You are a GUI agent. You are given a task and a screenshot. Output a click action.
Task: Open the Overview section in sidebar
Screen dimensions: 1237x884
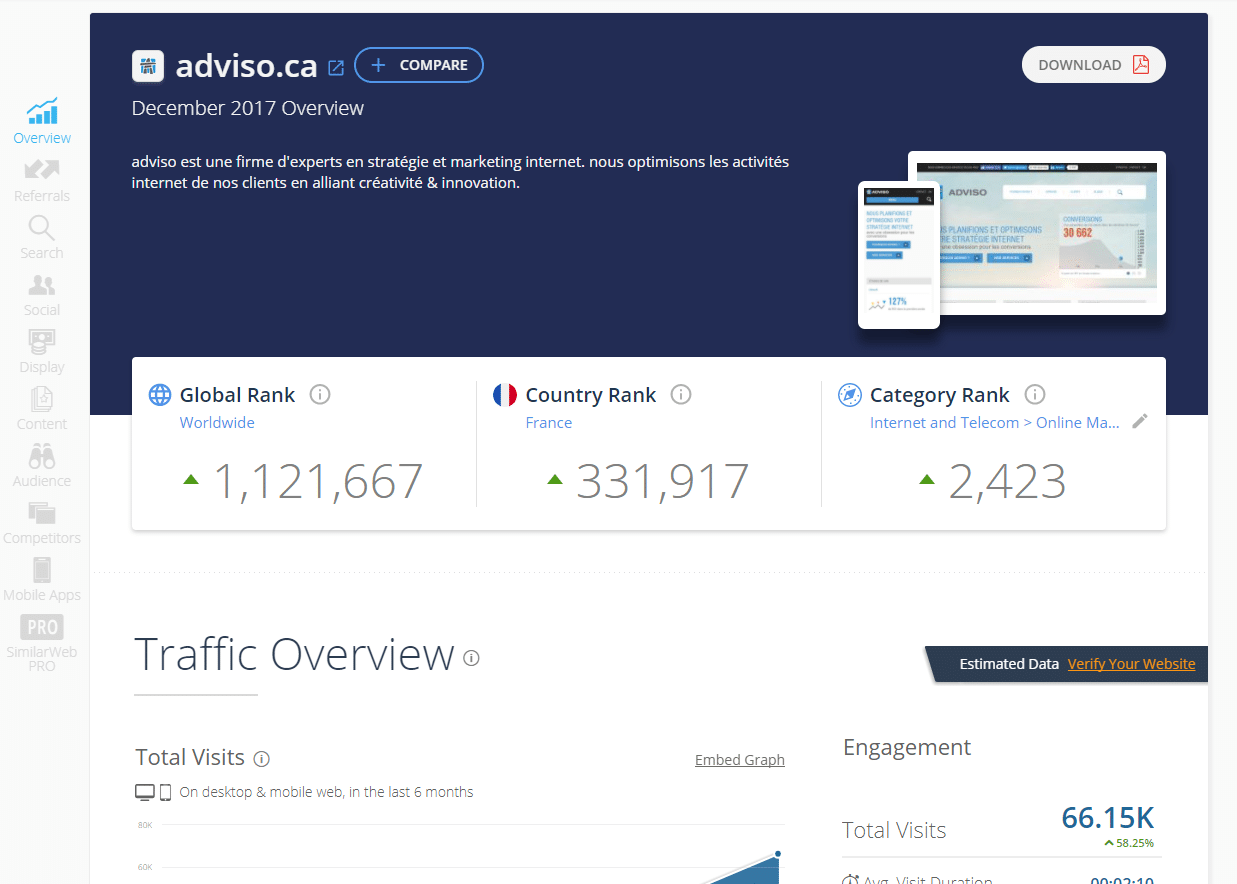[42, 121]
